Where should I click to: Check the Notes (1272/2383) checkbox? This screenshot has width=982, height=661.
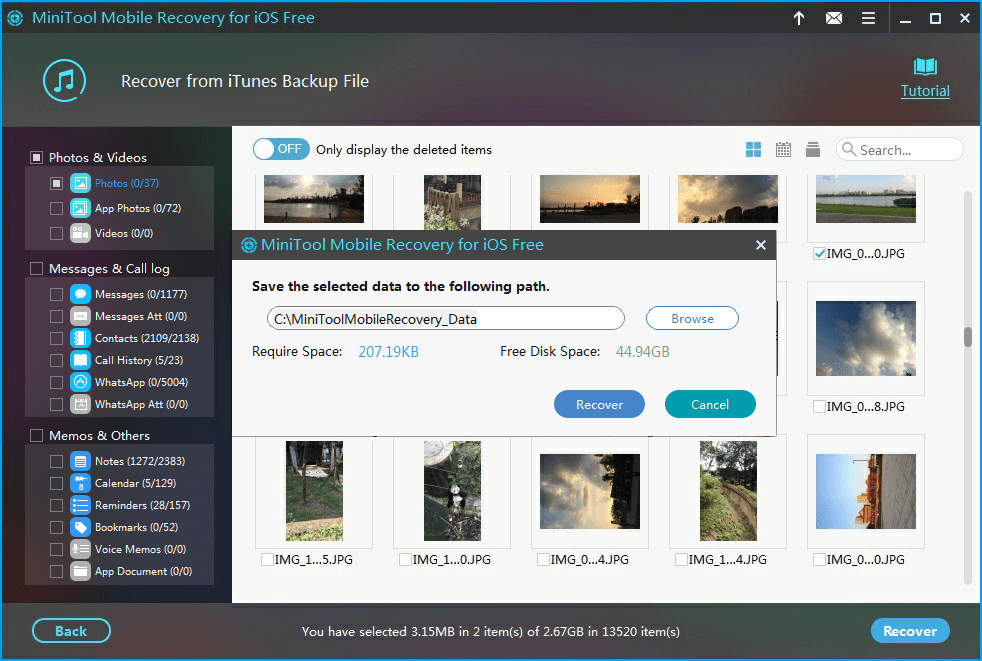click(56, 461)
